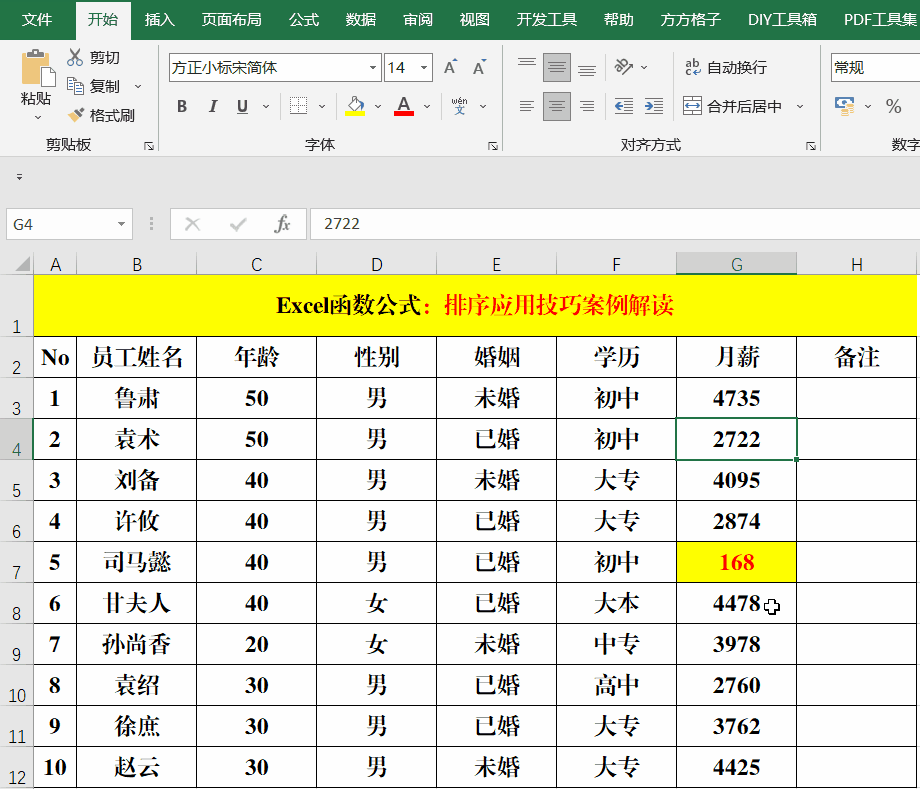Screen dimensions: 920x789
Task: Click the Copy (复制) icon
Action: coord(75,86)
